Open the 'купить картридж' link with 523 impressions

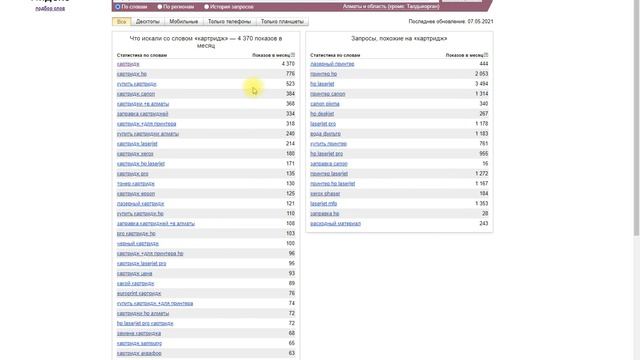tap(137, 84)
